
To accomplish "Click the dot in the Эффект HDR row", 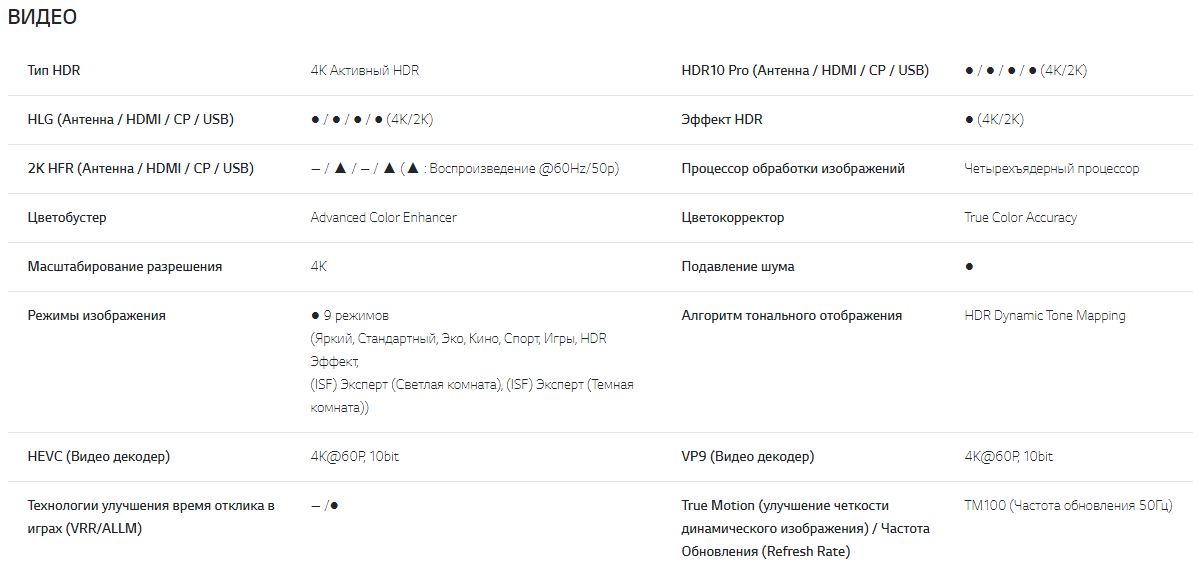I will 969,120.
